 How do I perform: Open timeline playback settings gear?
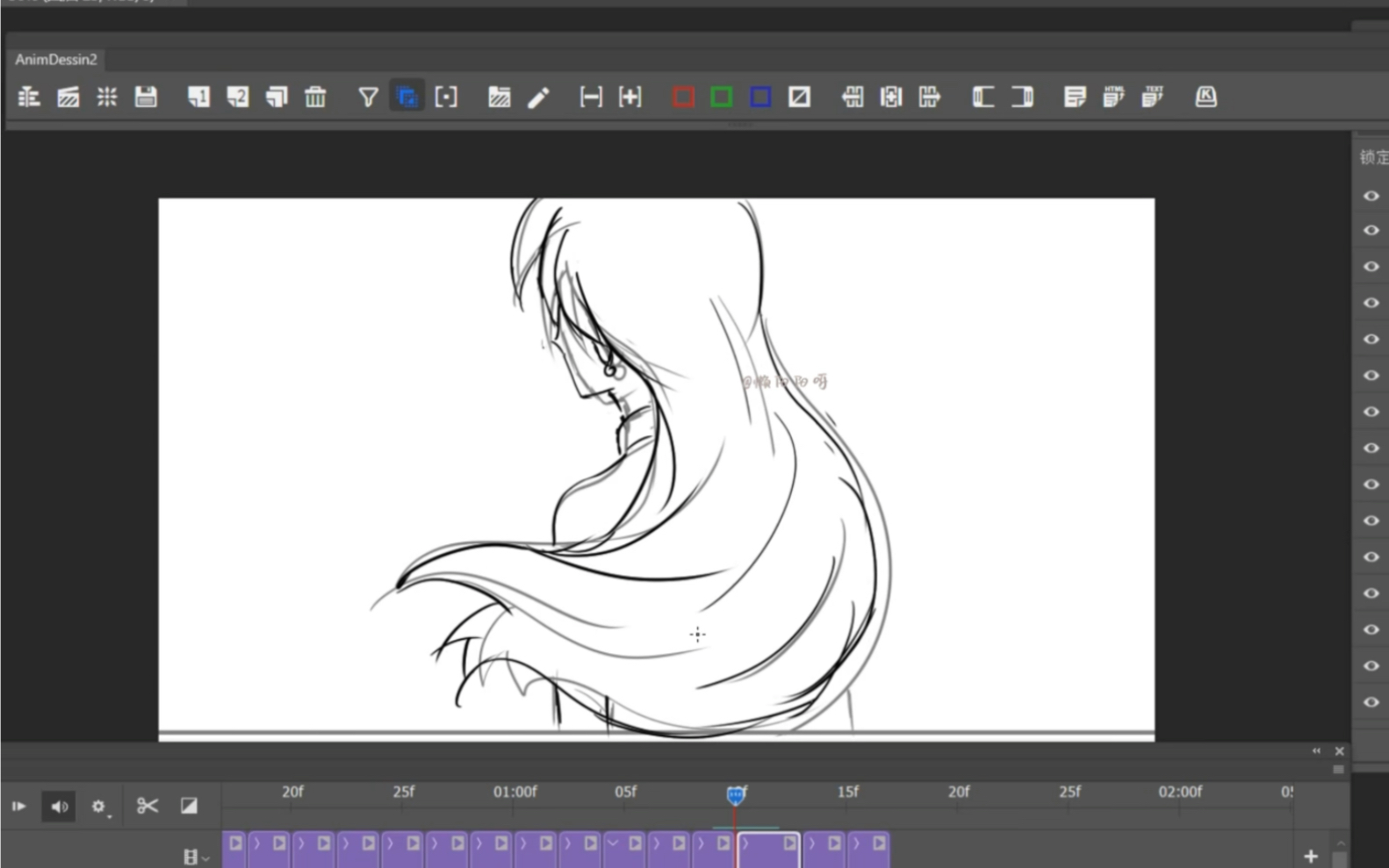point(99,807)
